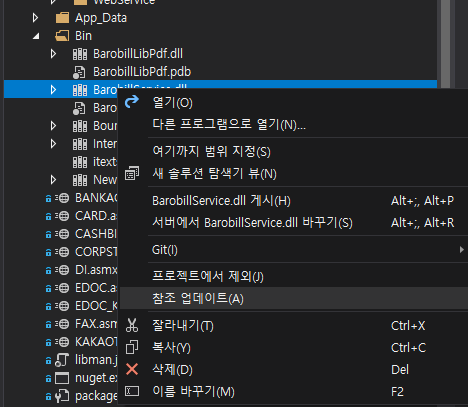Click the DI.asmx web service icon
The height and width of the screenshot is (407, 468).
click(x=62, y=270)
